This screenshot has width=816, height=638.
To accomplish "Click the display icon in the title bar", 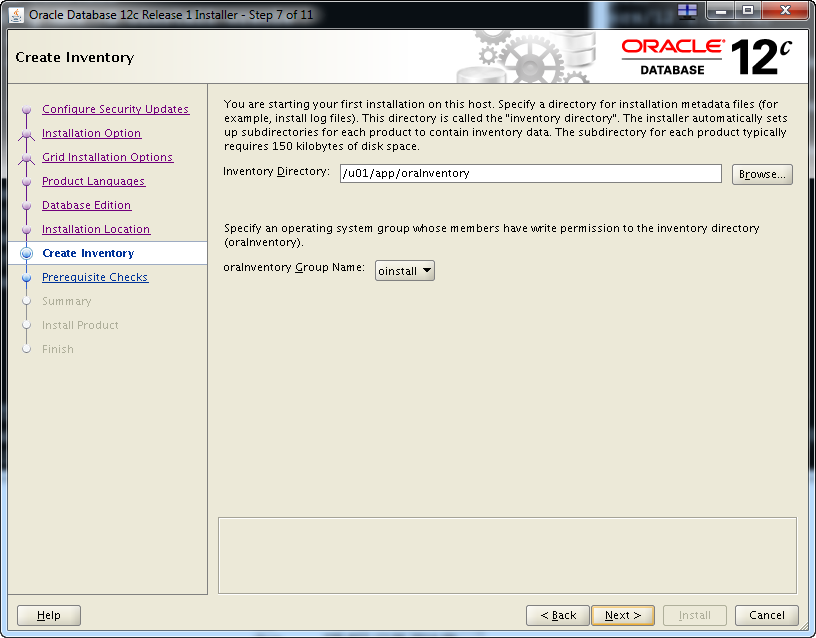I will click(x=687, y=11).
